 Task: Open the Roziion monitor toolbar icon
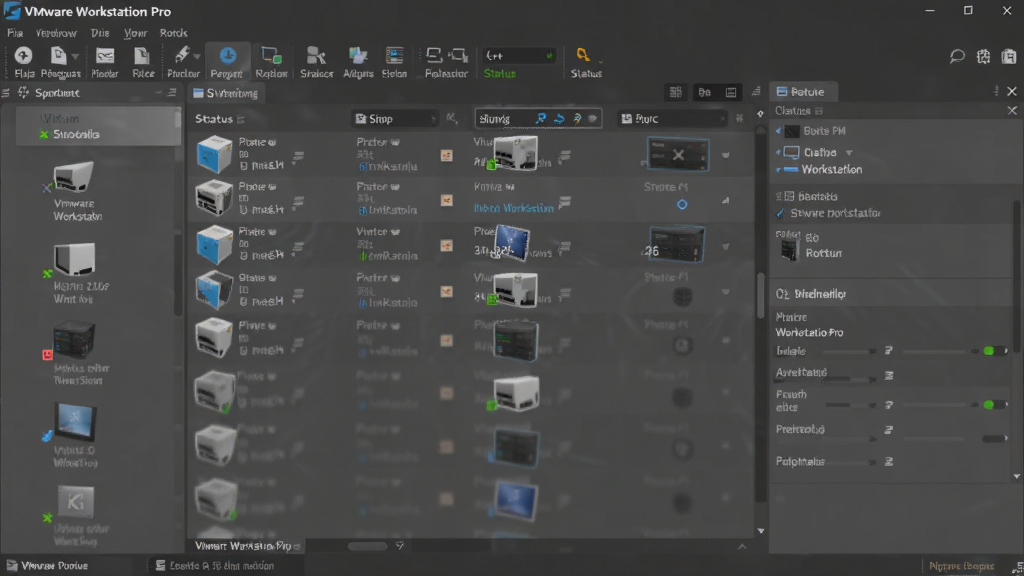point(271,56)
